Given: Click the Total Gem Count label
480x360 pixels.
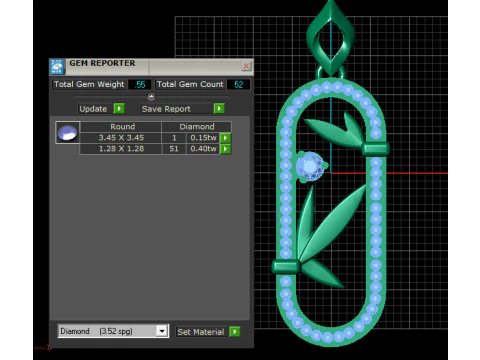Looking at the screenshot, I should 190,84.
